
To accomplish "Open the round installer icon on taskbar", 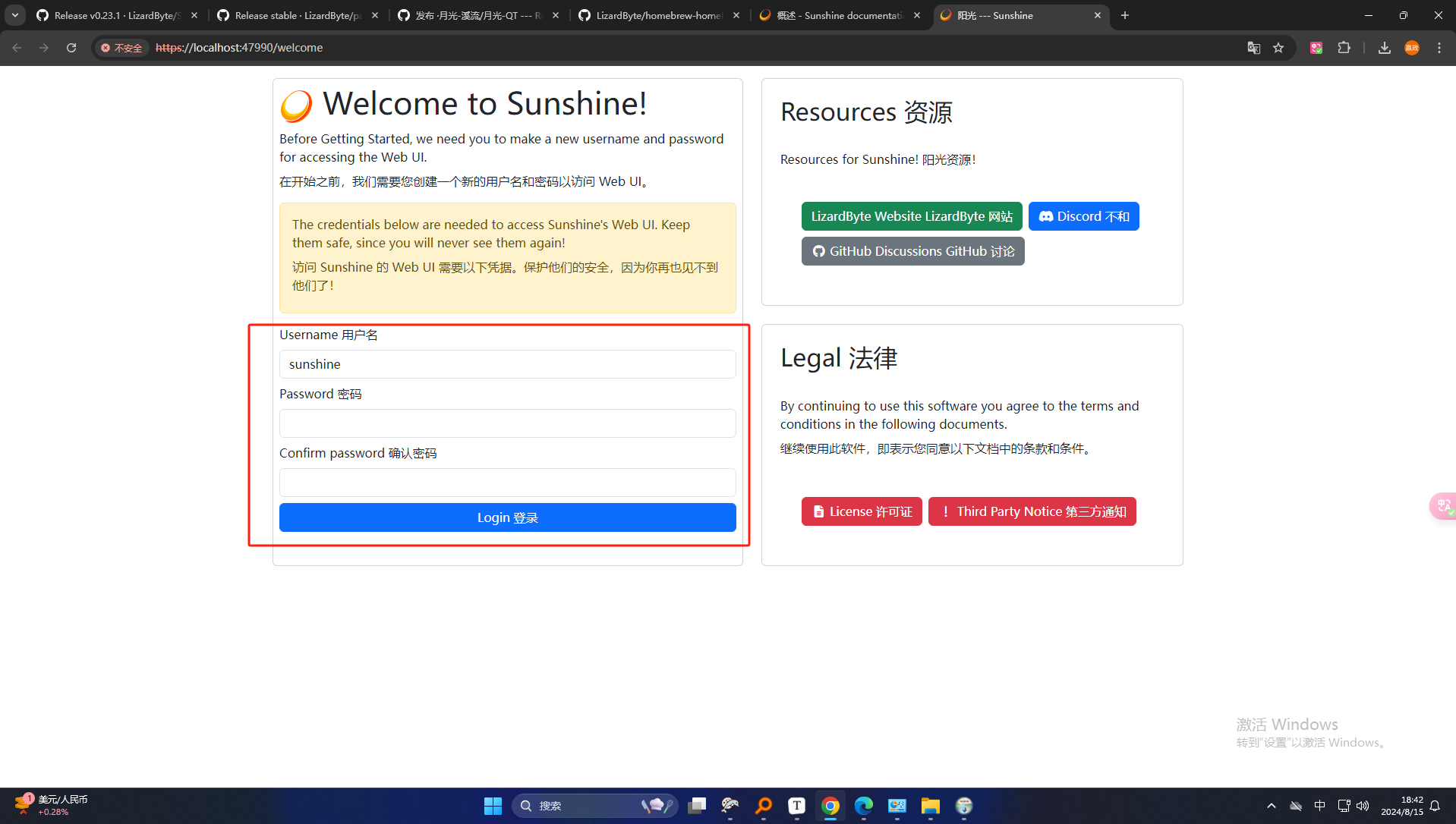I will 964,806.
